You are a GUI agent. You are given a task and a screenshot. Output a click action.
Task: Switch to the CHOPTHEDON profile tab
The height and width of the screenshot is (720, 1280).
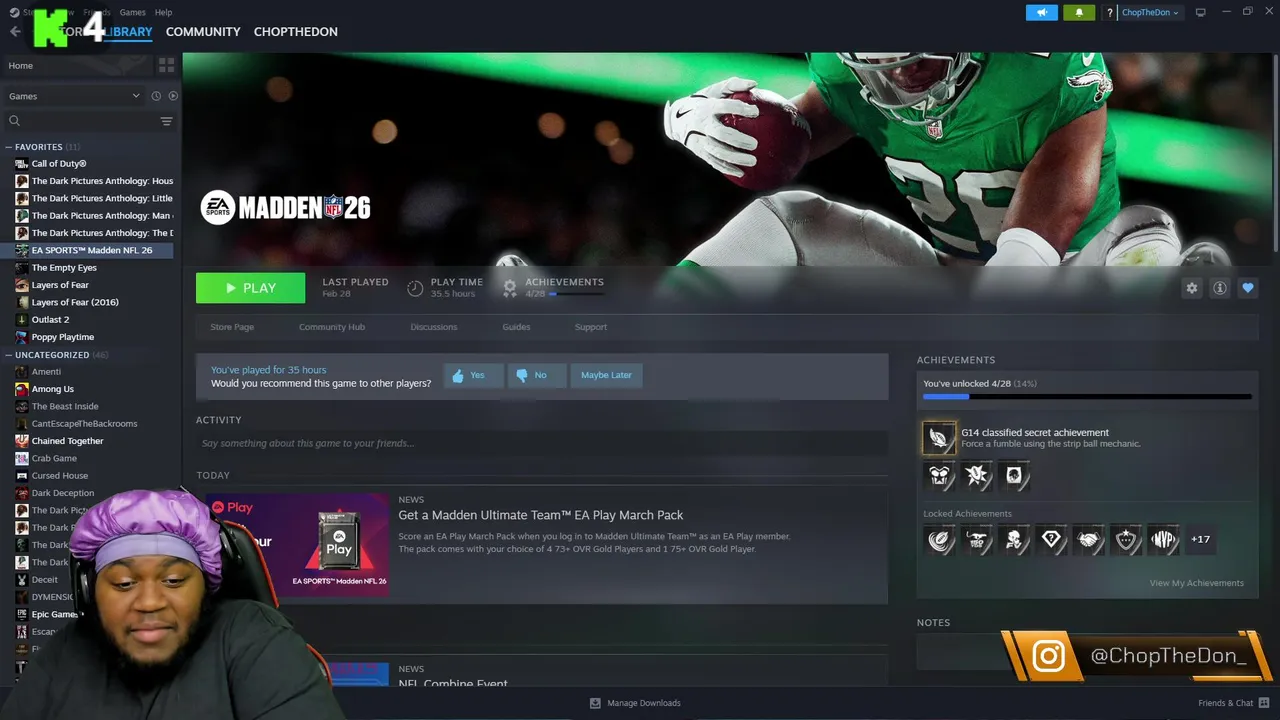[x=295, y=32]
